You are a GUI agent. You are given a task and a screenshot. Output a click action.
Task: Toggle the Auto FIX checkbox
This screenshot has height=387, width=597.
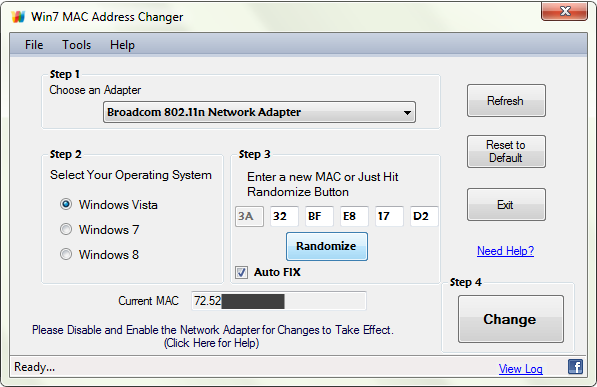pyautogui.click(x=241, y=272)
